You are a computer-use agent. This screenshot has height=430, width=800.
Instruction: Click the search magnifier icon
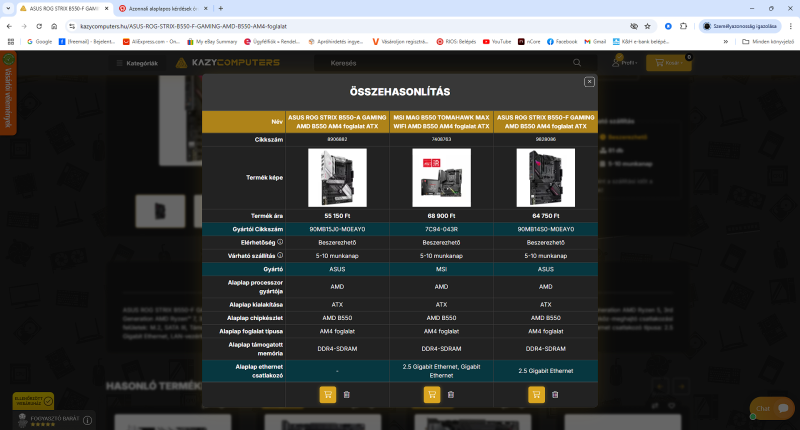pos(577,63)
